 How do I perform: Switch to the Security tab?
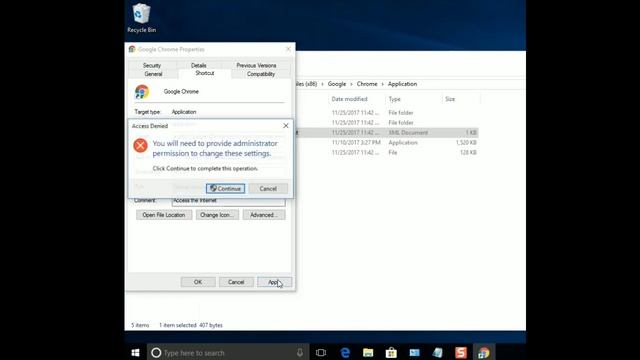tap(152, 65)
